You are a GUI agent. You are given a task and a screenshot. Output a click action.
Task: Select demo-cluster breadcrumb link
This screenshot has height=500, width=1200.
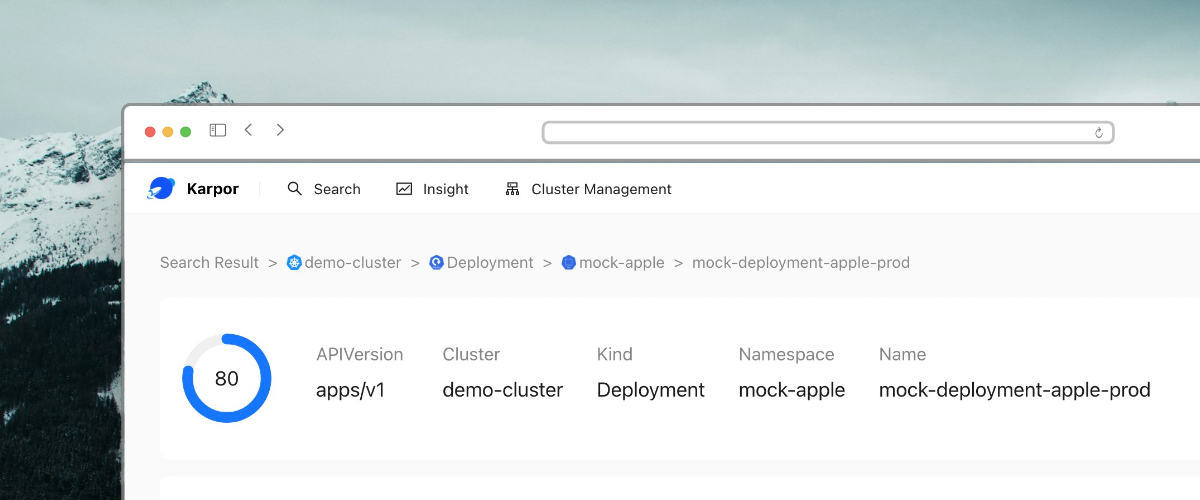click(x=352, y=263)
